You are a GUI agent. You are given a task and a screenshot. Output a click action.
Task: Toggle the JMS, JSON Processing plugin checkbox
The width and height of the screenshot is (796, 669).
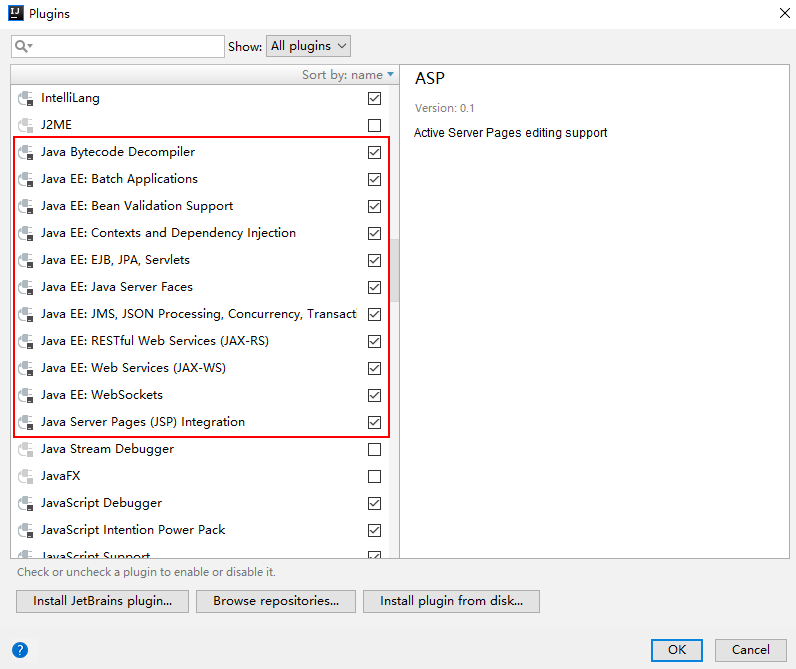pos(374,314)
